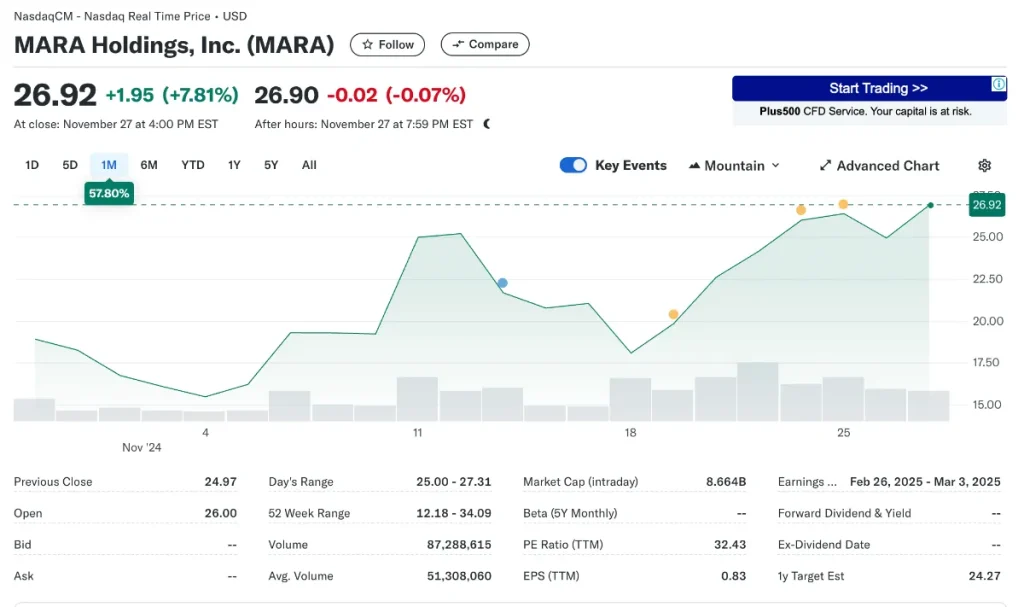
Task: Click the Ask label
Action: click(x=23, y=576)
